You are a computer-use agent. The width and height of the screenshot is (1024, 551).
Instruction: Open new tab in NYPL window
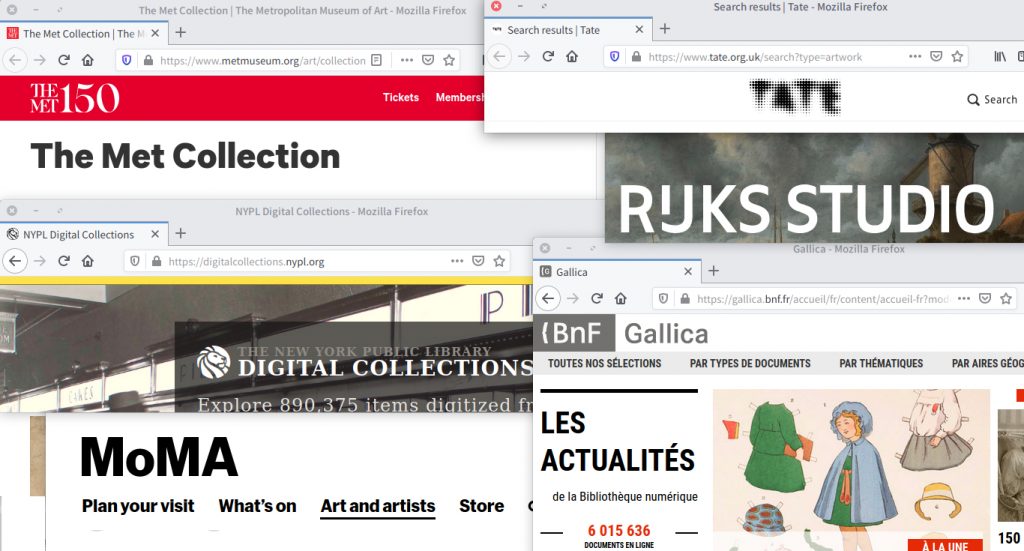tap(181, 233)
